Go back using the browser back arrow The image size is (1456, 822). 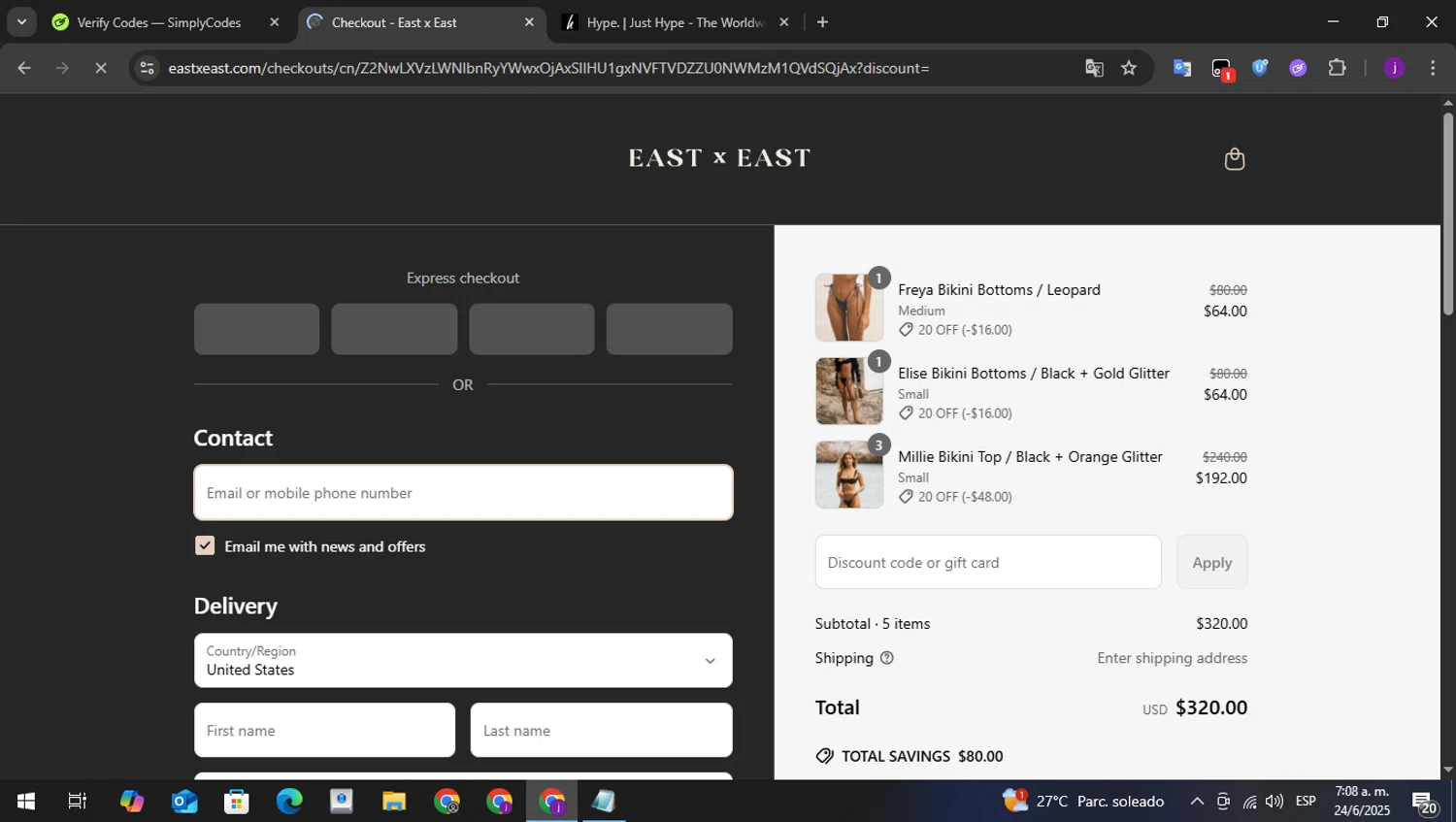point(24,68)
